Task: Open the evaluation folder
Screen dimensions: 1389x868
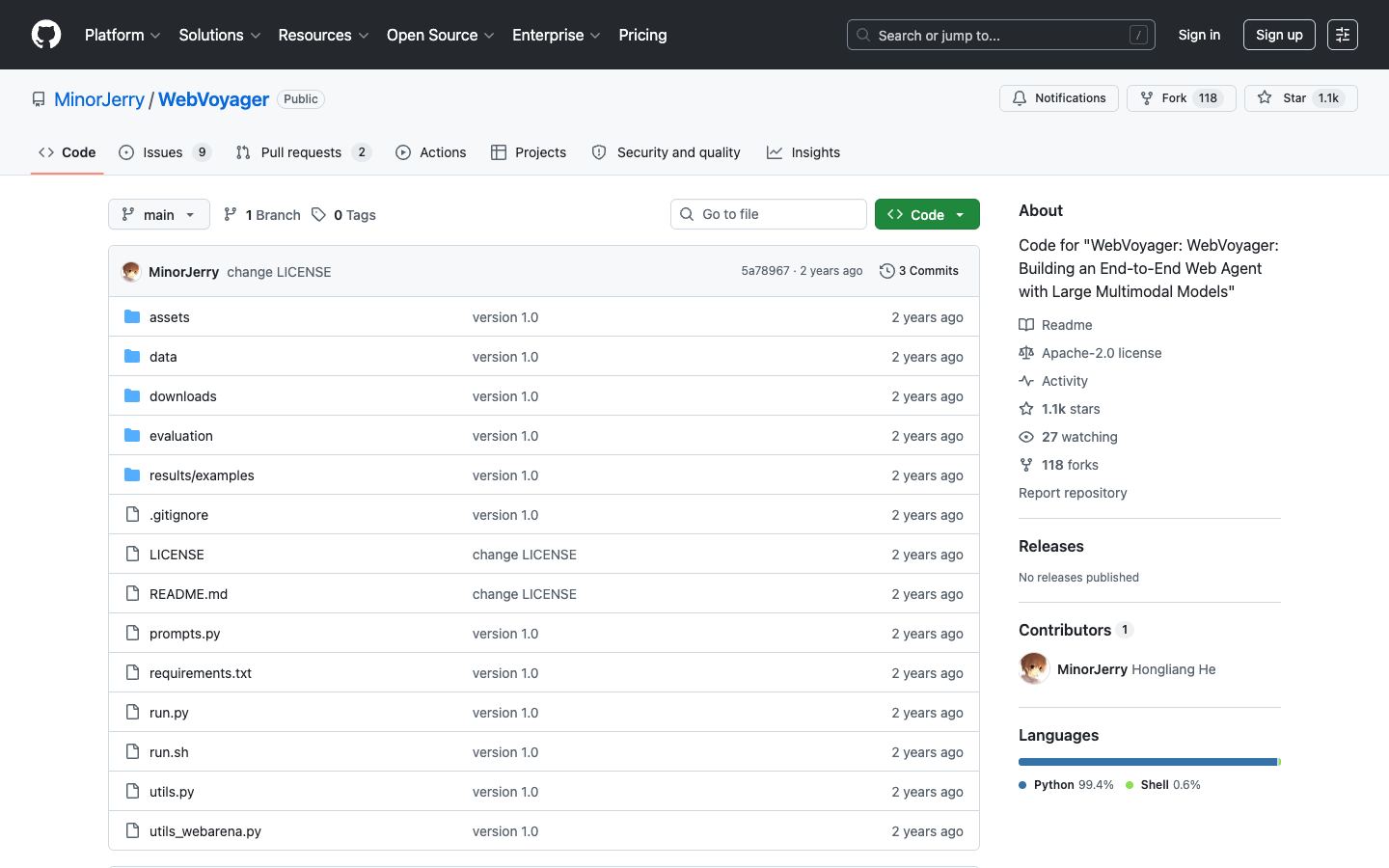Action: pos(181,436)
